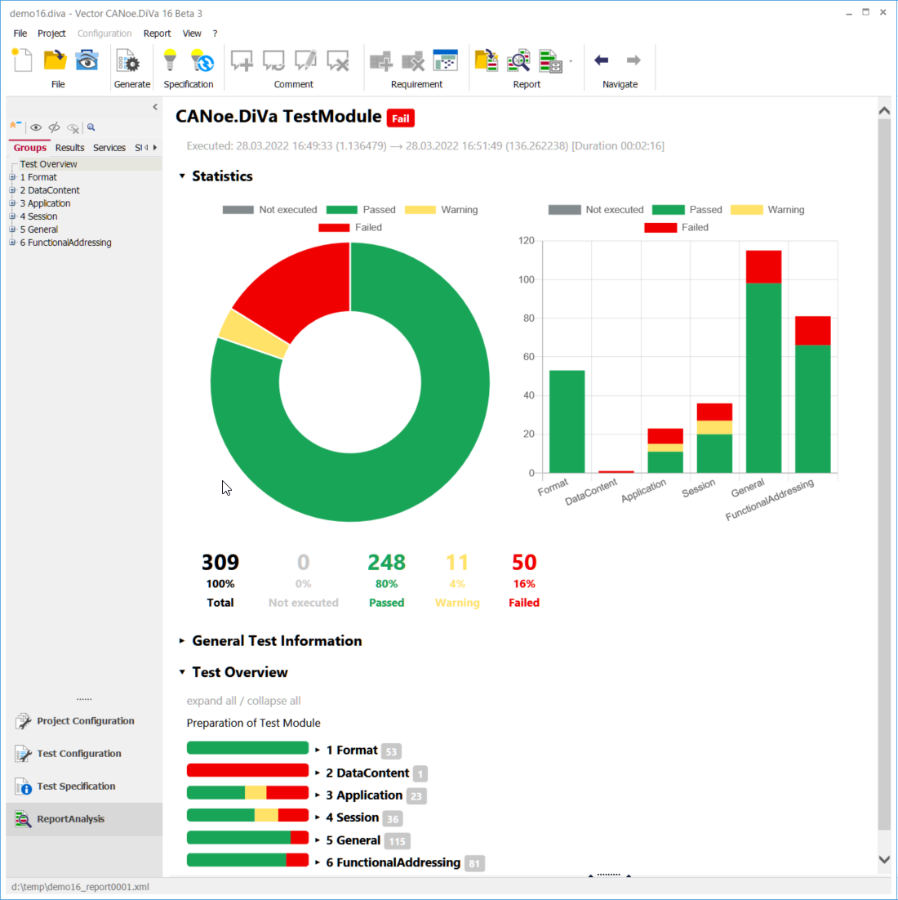Click the Test Specification info icon
The image size is (898, 900).
[23, 786]
